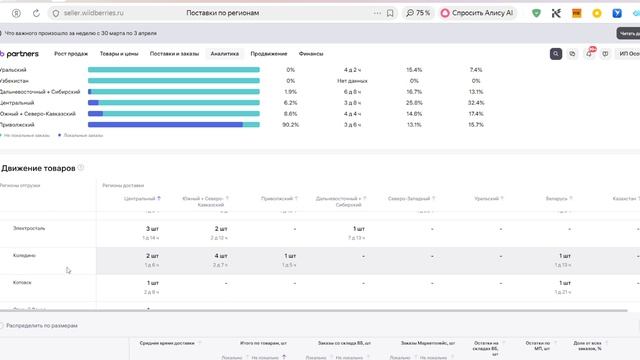Viewport: 640px width, 360px height.
Task: Toggle the Локальные заказы legend item
Action: [x=81, y=135]
